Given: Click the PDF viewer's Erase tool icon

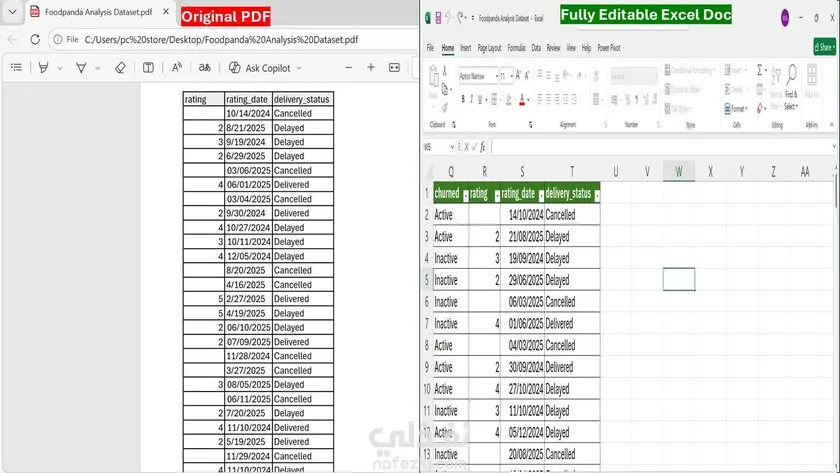Looking at the screenshot, I should (x=120, y=68).
